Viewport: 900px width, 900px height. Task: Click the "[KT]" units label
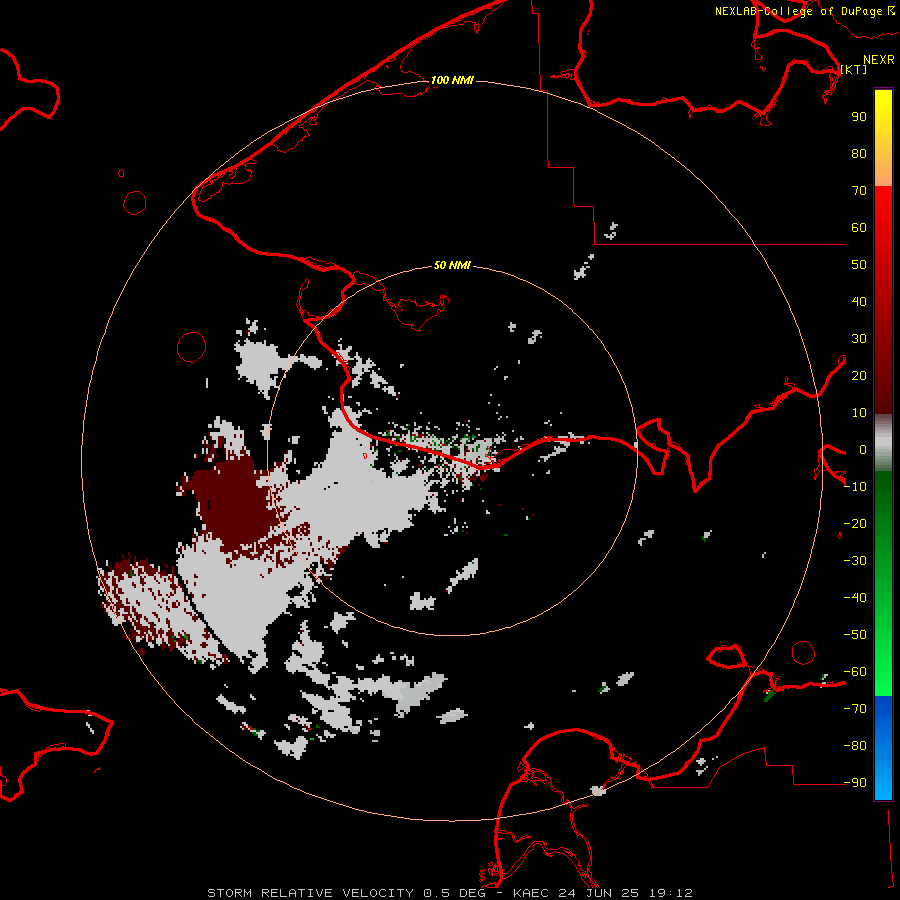854,69
